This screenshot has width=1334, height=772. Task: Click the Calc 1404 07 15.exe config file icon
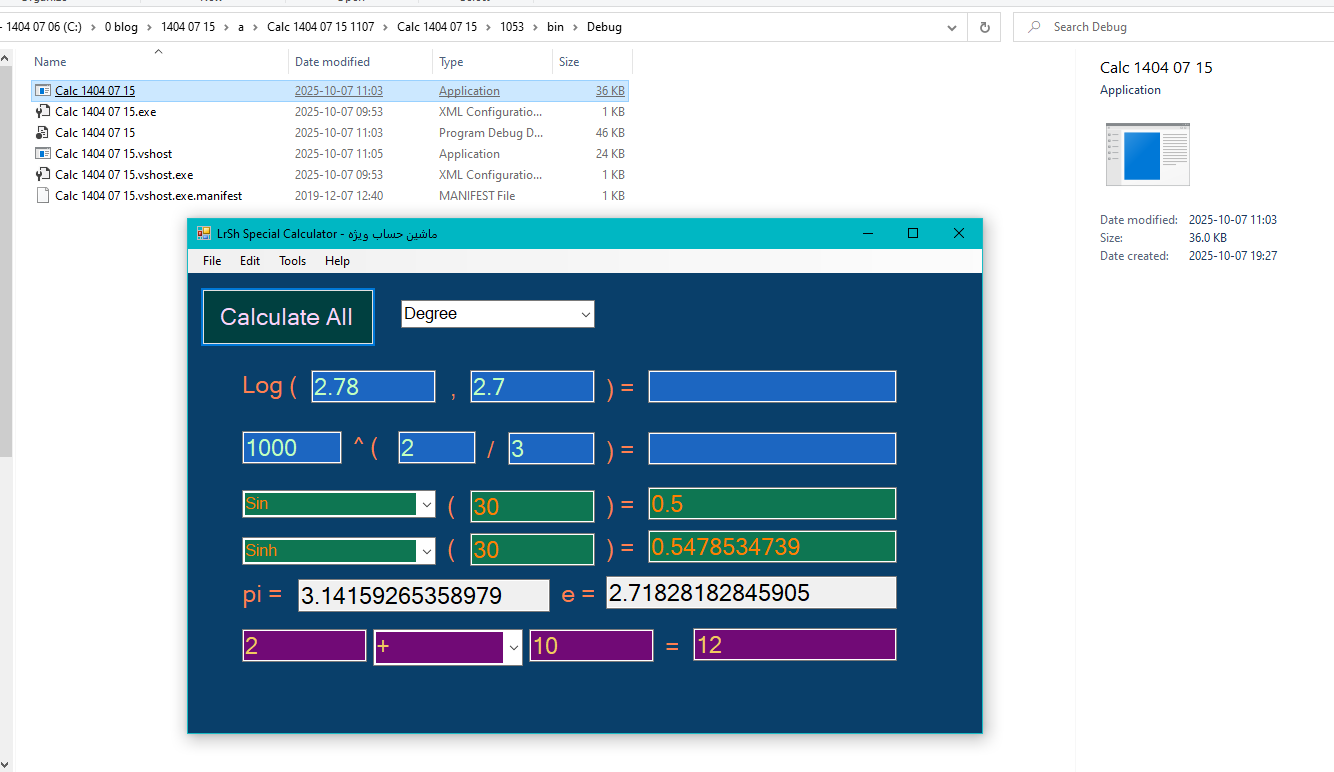43,112
